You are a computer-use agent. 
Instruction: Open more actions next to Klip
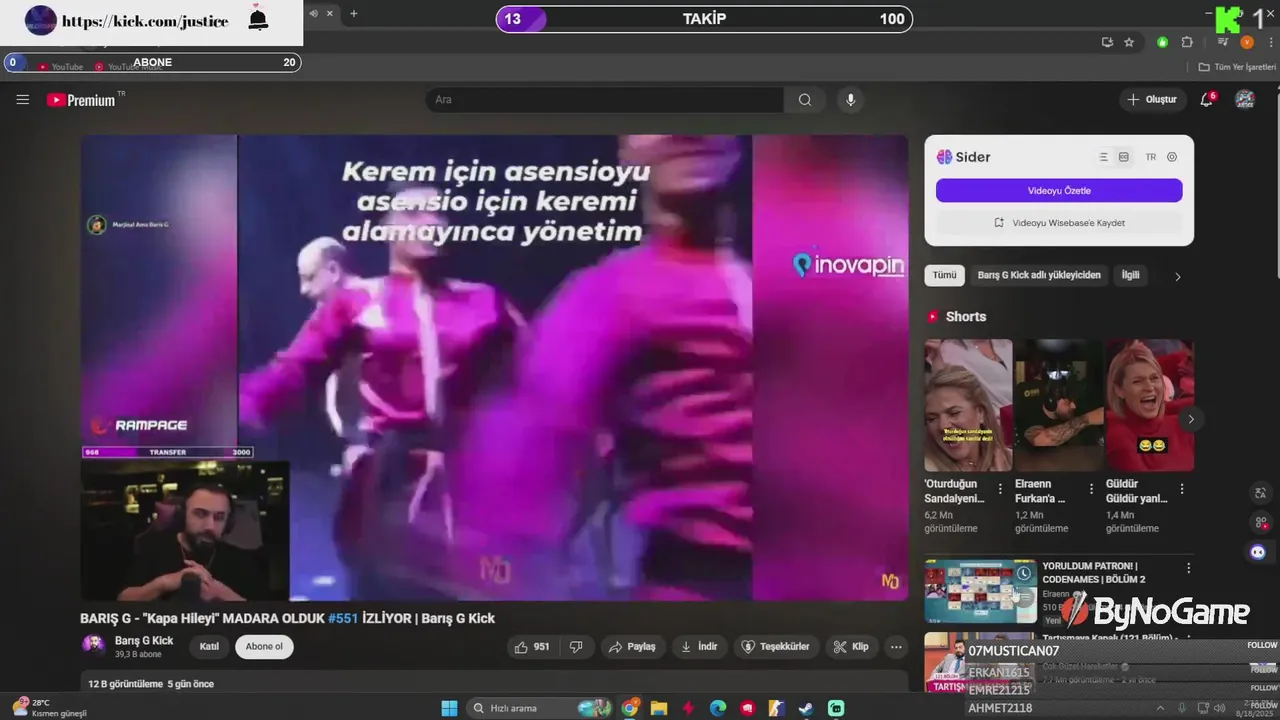[896, 647]
